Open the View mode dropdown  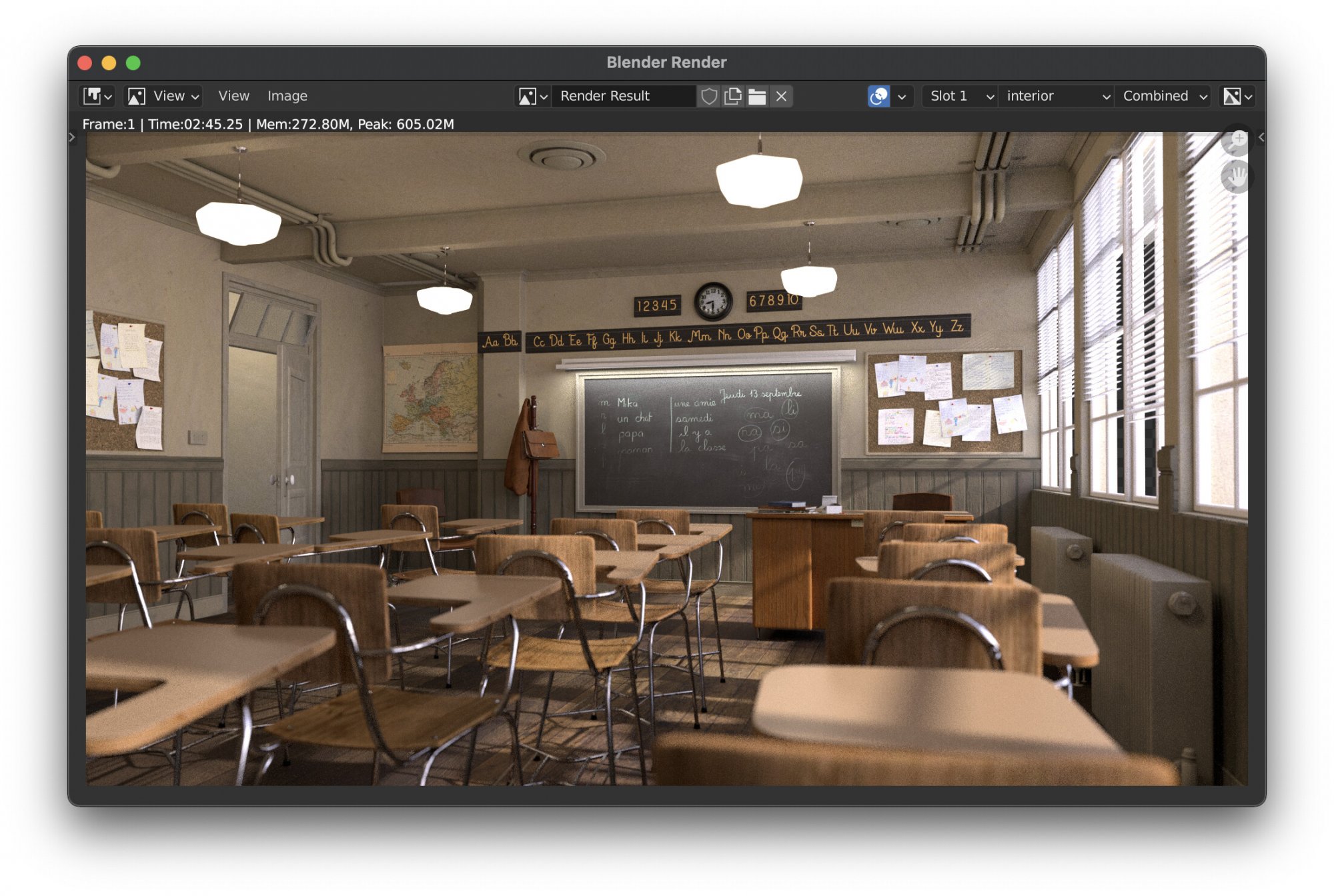(164, 96)
